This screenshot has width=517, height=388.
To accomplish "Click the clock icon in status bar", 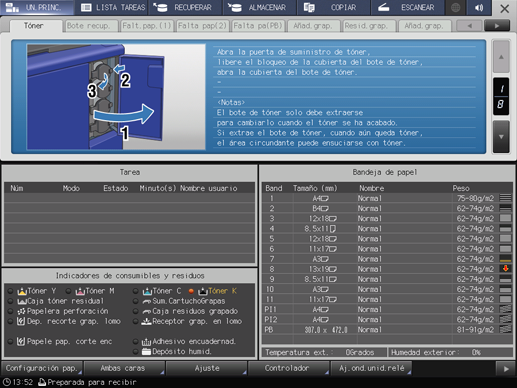I will point(6,382).
